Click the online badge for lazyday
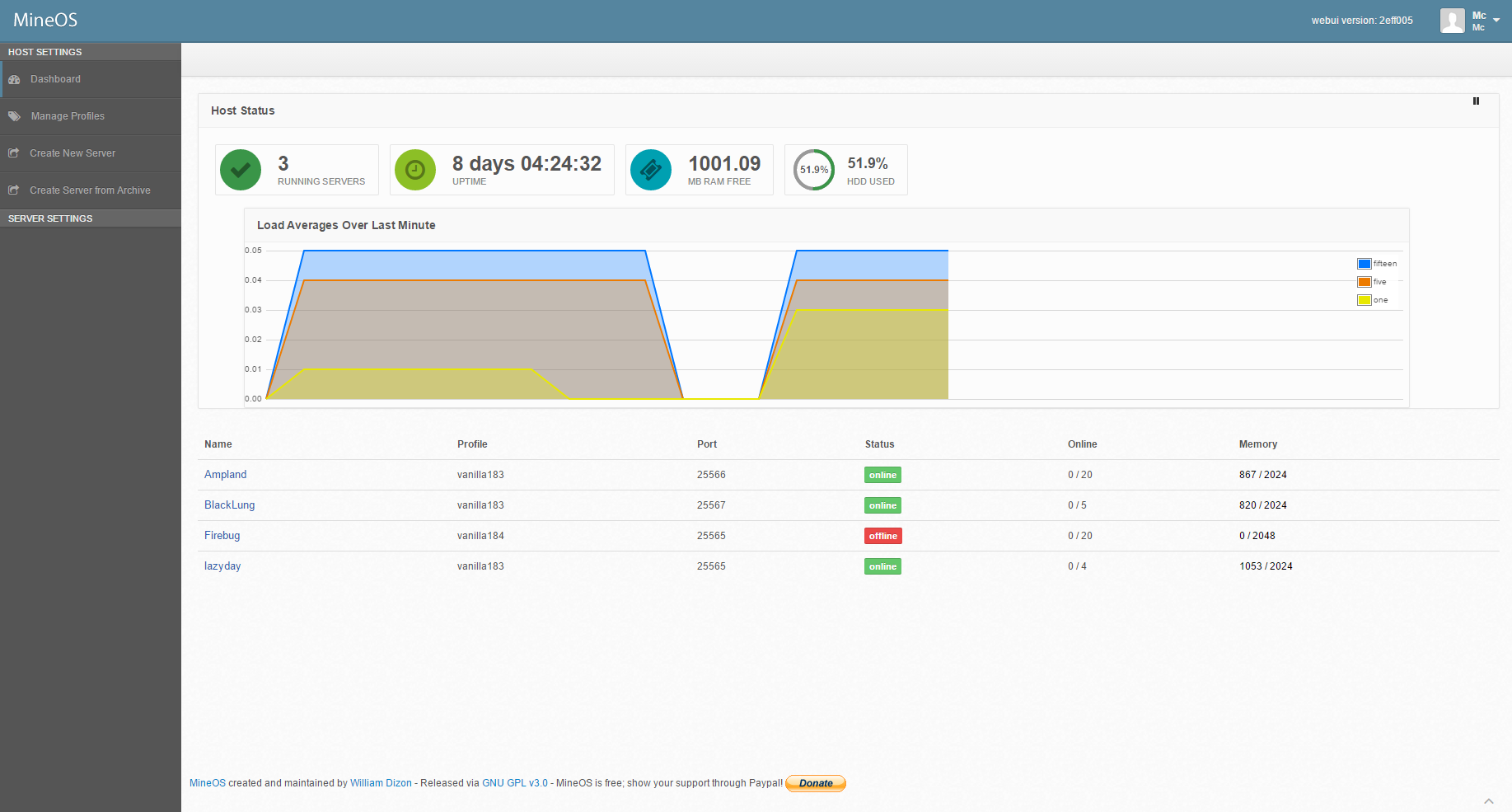The image size is (1512, 812). tap(882, 566)
